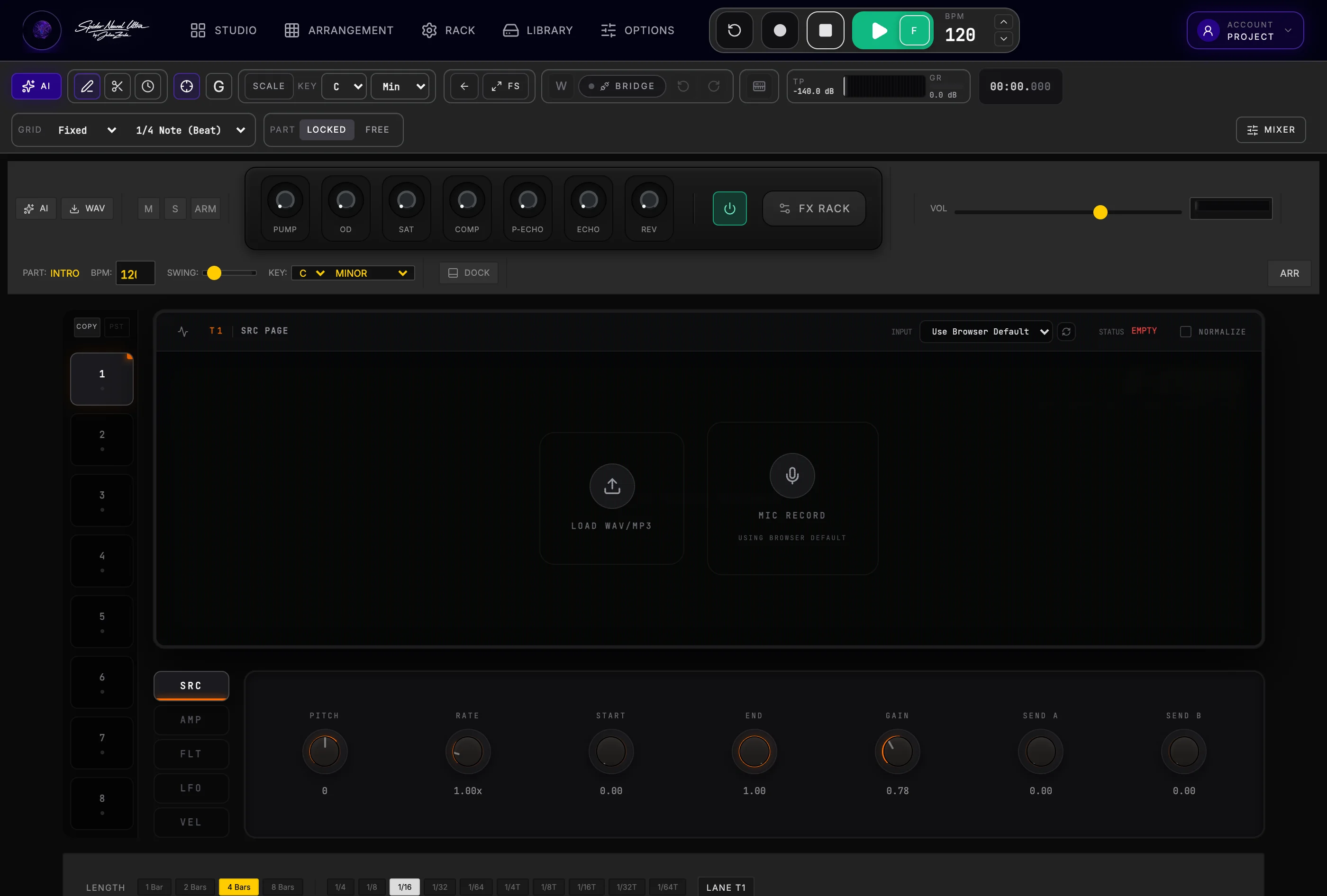
Task: Decrease BPM with the down arrow
Action: 1003,39
